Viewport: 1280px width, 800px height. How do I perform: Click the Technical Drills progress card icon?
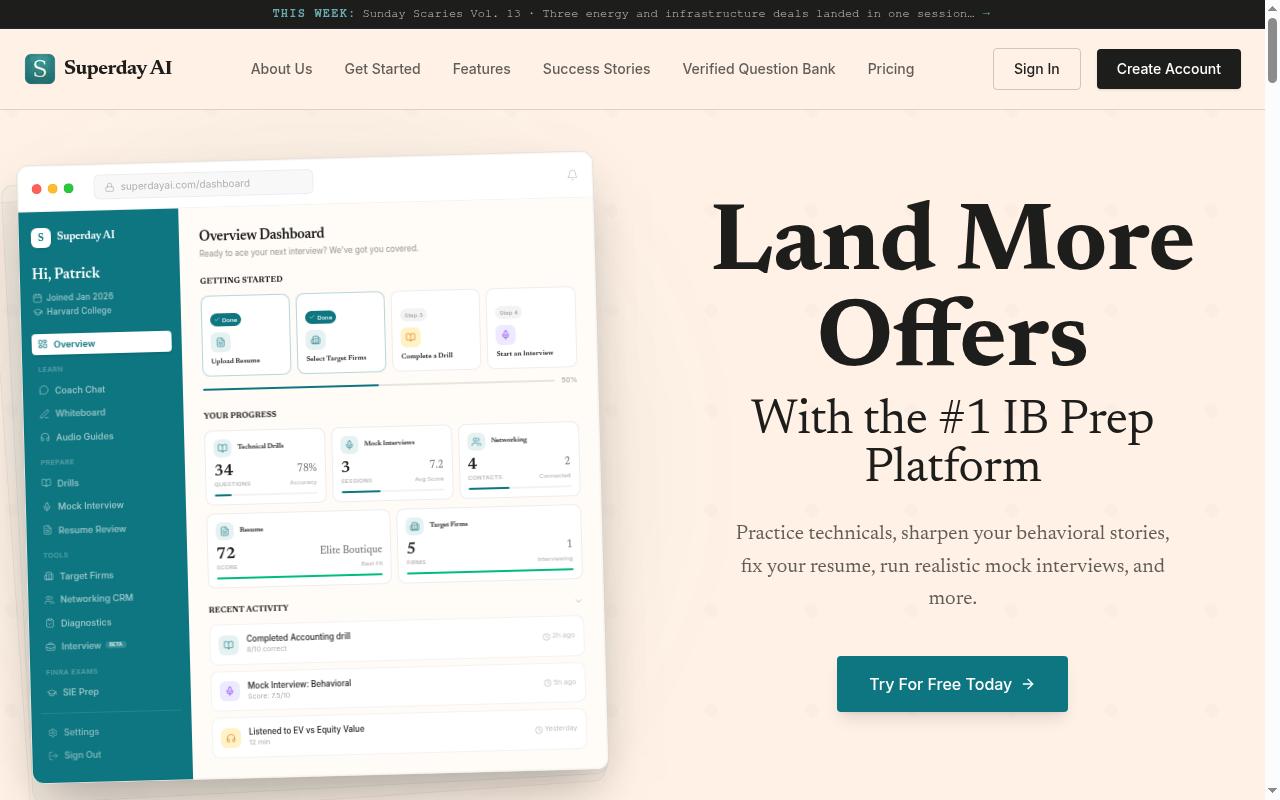tap(223, 448)
